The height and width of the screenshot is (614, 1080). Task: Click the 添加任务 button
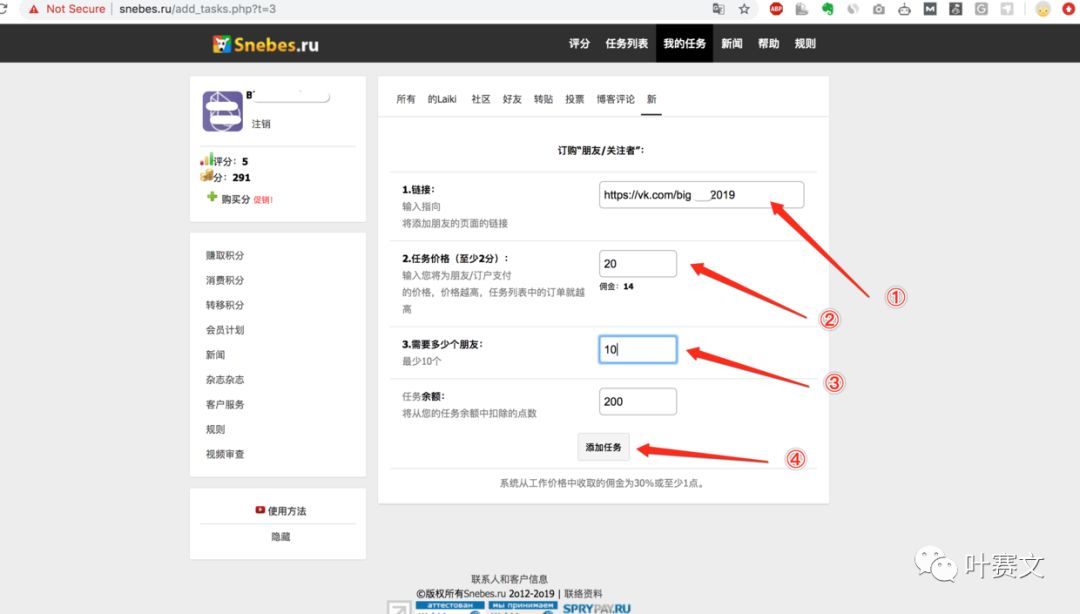point(603,447)
